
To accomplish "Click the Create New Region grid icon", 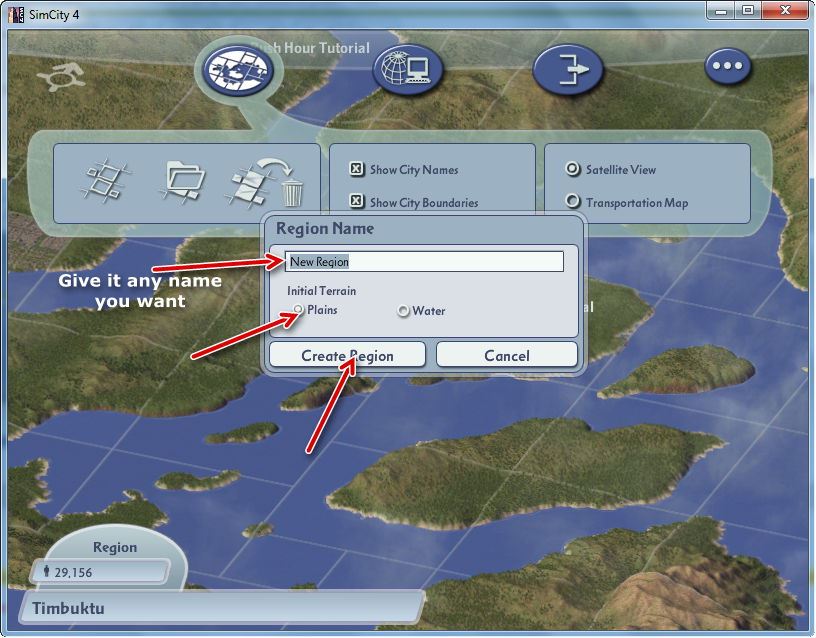I will click(105, 181).
